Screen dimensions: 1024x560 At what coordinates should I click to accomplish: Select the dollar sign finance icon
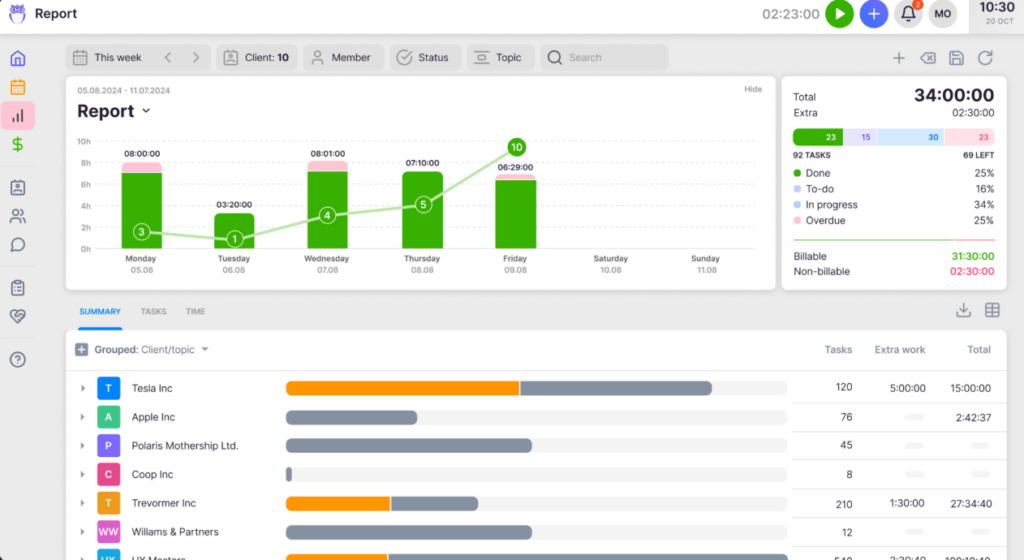point(18,144)
